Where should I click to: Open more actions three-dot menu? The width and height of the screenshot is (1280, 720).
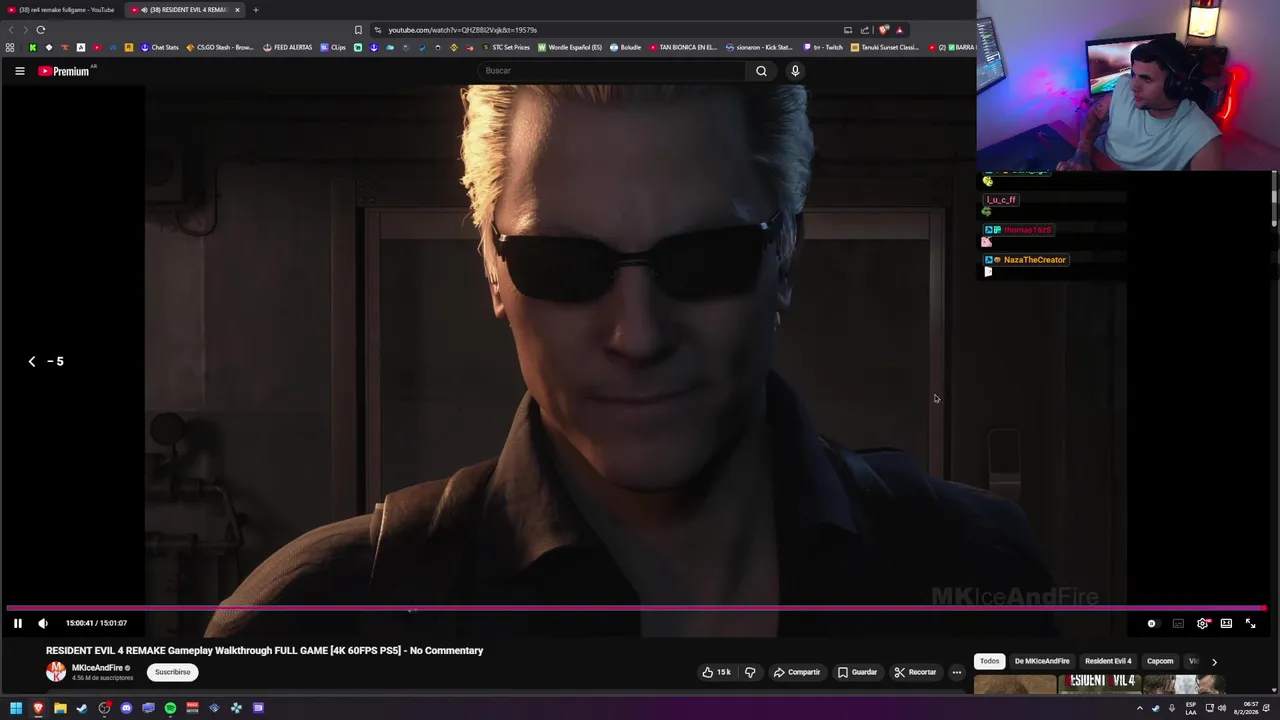956,672
